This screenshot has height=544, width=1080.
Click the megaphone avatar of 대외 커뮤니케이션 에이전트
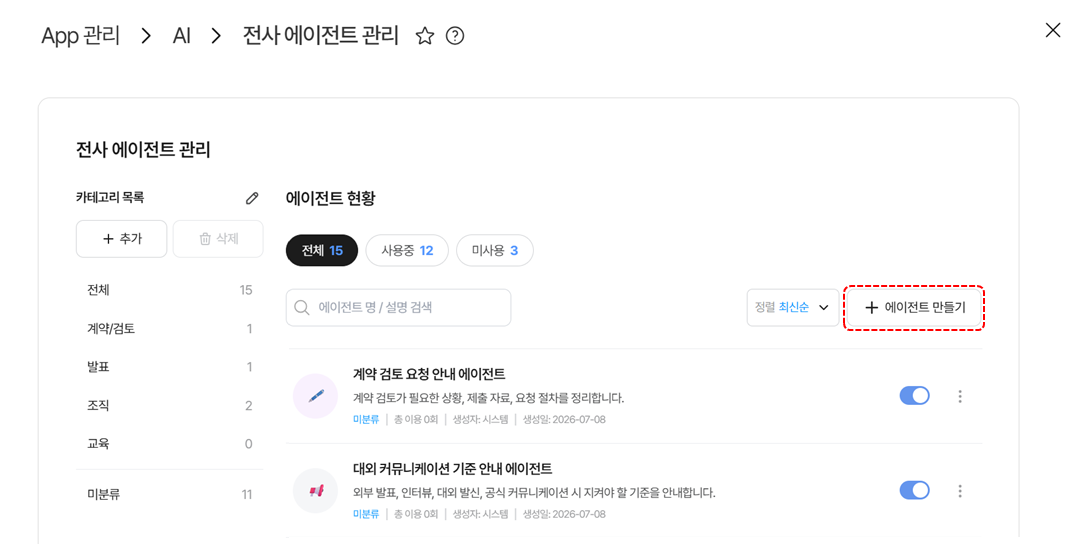315,491
